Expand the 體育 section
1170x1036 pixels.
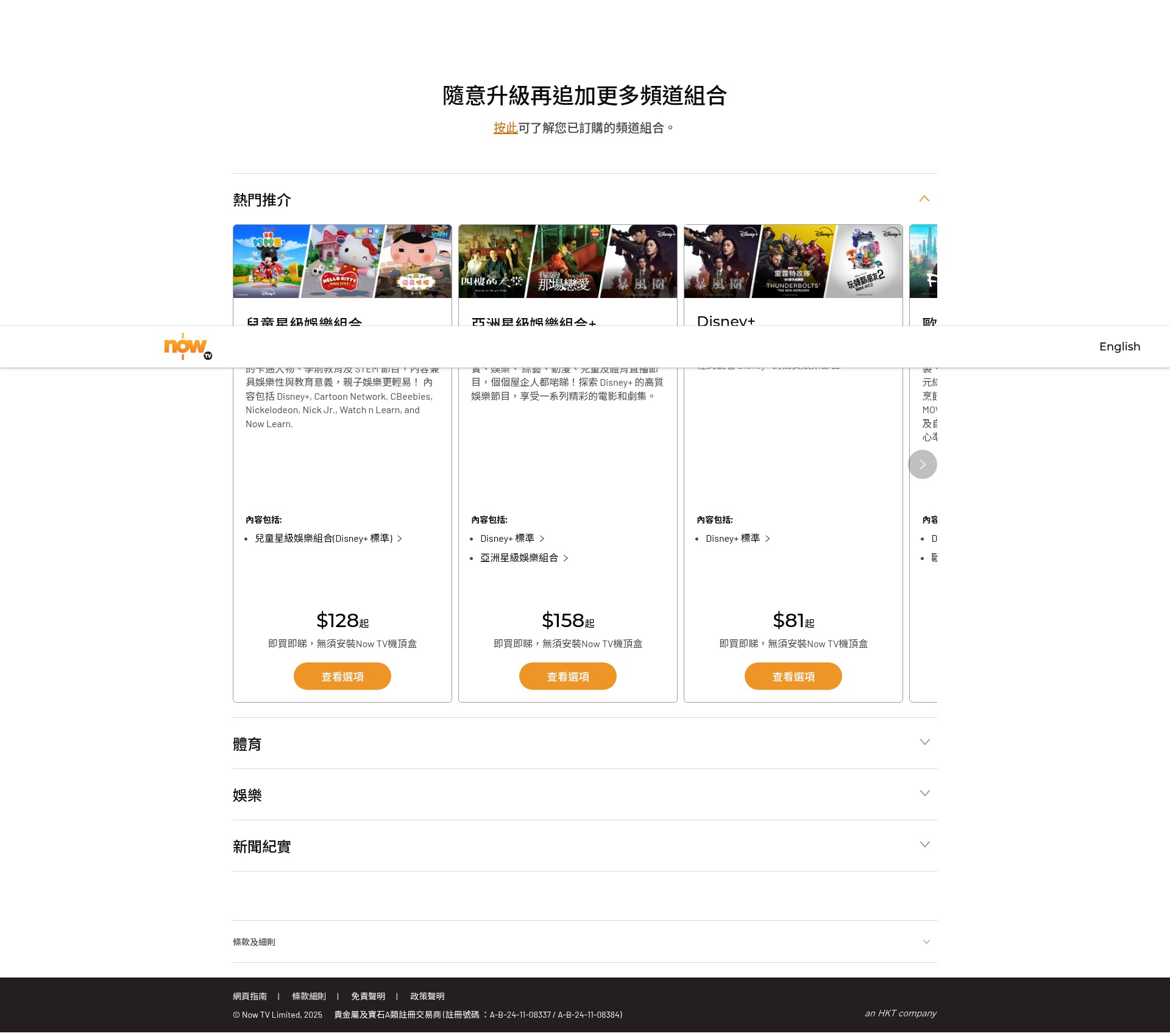click(585, 743)
